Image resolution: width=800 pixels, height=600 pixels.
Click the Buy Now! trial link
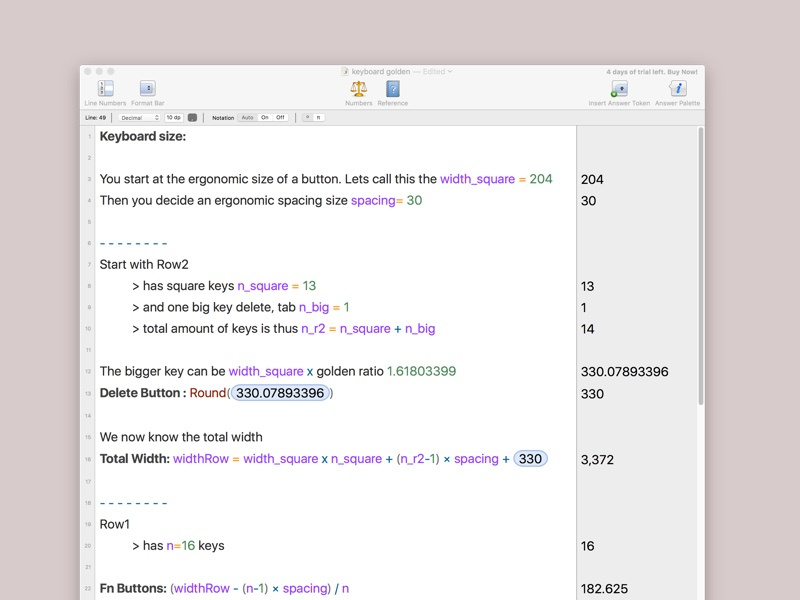pos(682,72)
